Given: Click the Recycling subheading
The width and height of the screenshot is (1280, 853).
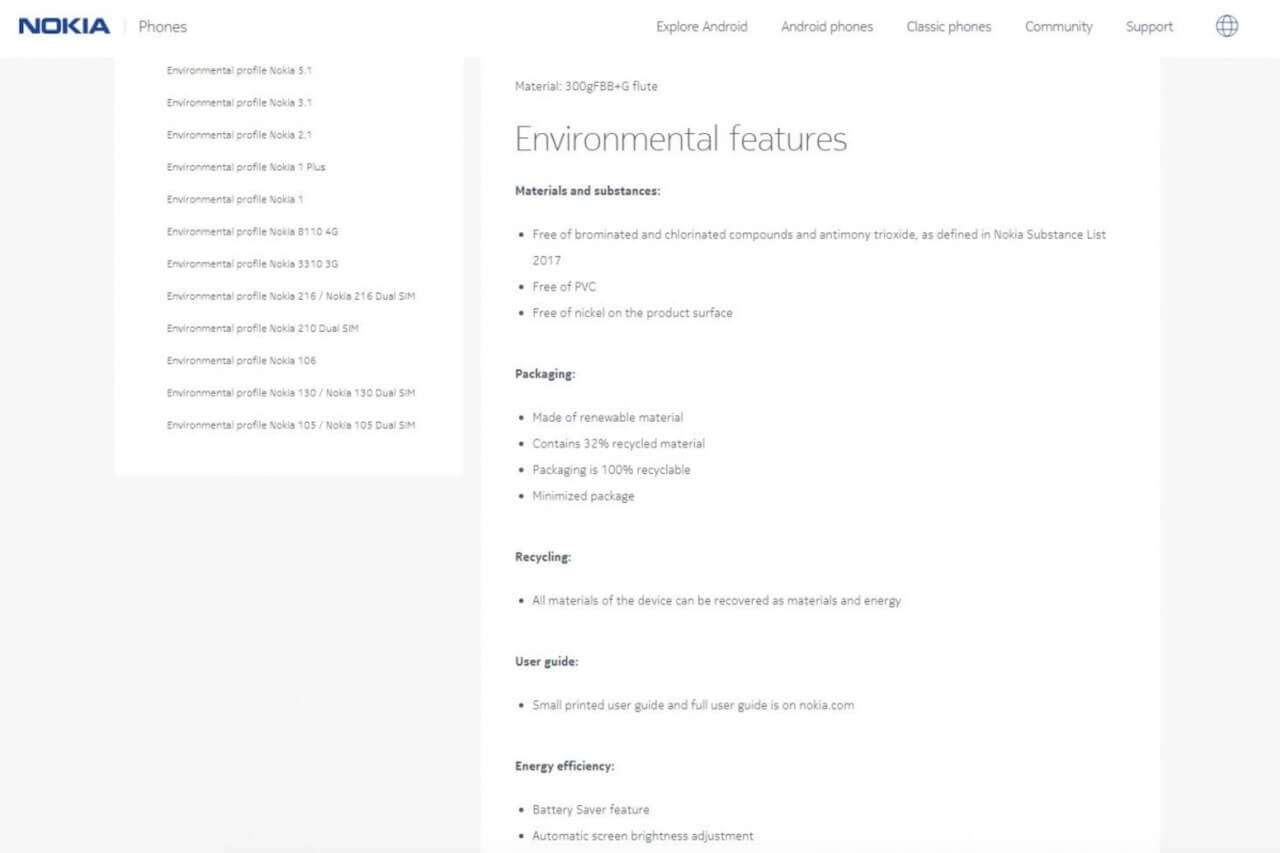Looking at the screenshot, I should 543,557.
